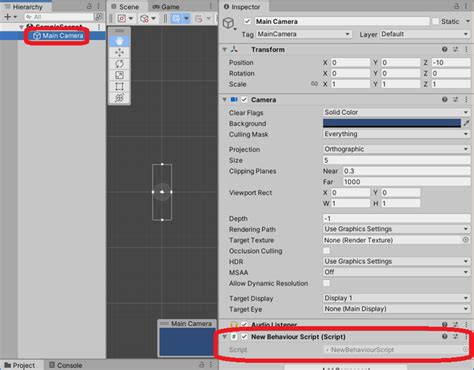Open the Layer dropdown Default
Screen dimensions: 474x370
425,34
